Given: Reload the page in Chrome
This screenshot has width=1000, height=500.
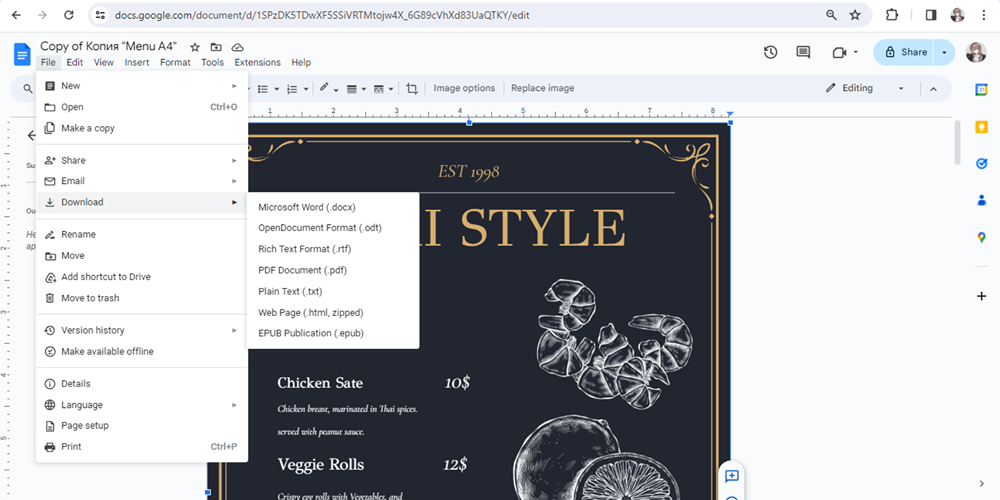Looking at the screenshot, I should (69, 15).
